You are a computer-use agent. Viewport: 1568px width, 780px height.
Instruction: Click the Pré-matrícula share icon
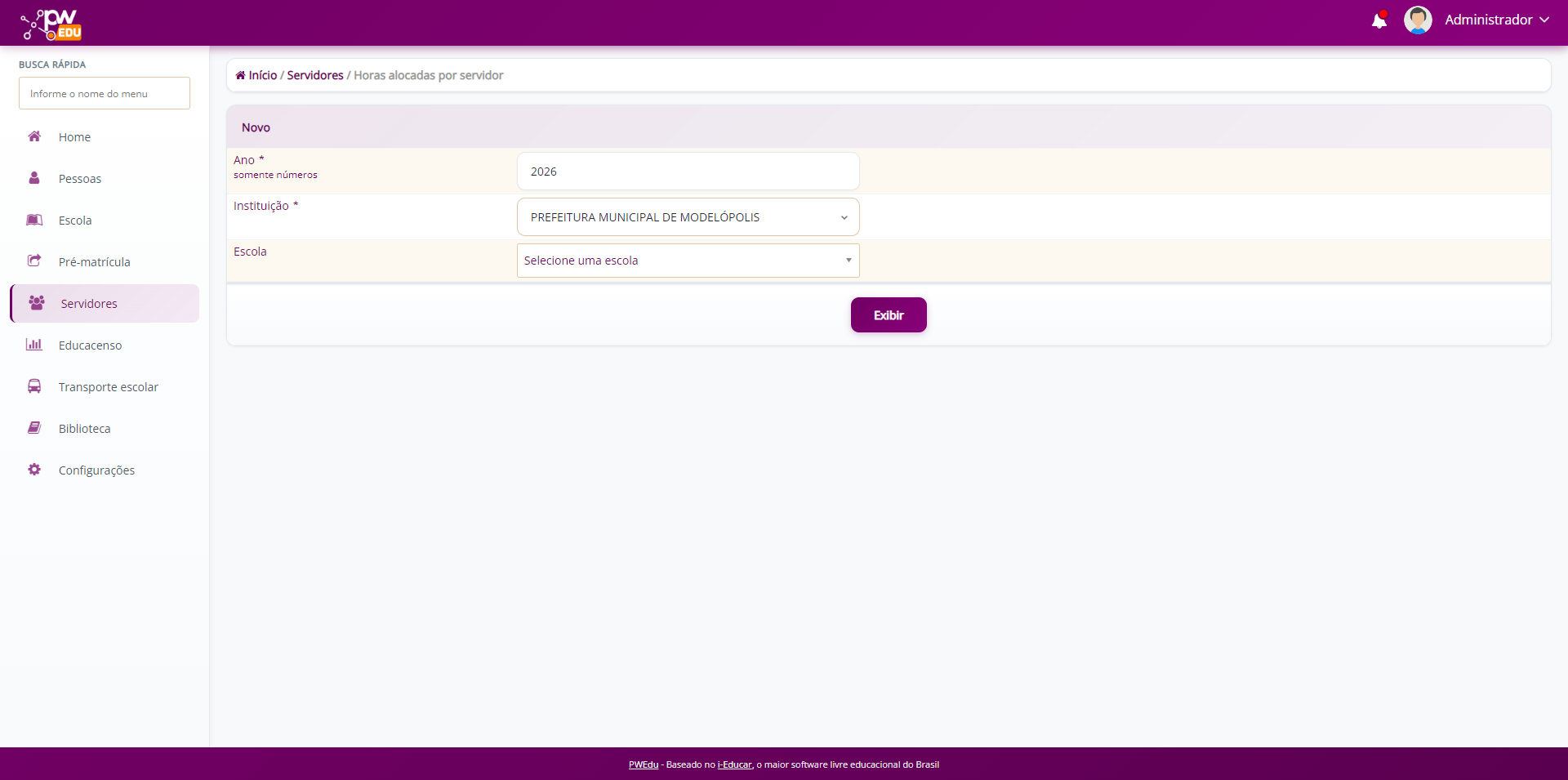click(x=34, y=261)
